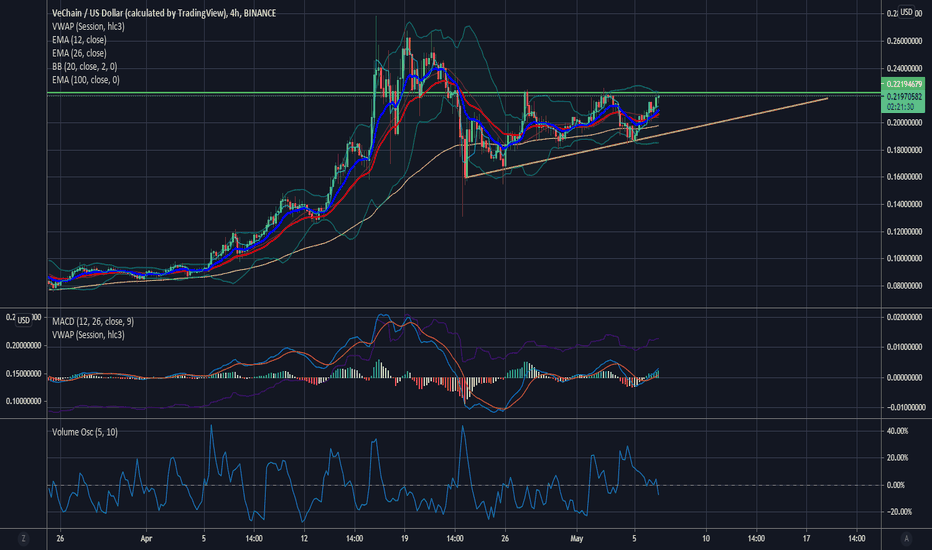The height and width of the screenshot is (550, 932).
Task: Select the EMA (12, close) indicator legend
Action: click(x=79, y=40)
